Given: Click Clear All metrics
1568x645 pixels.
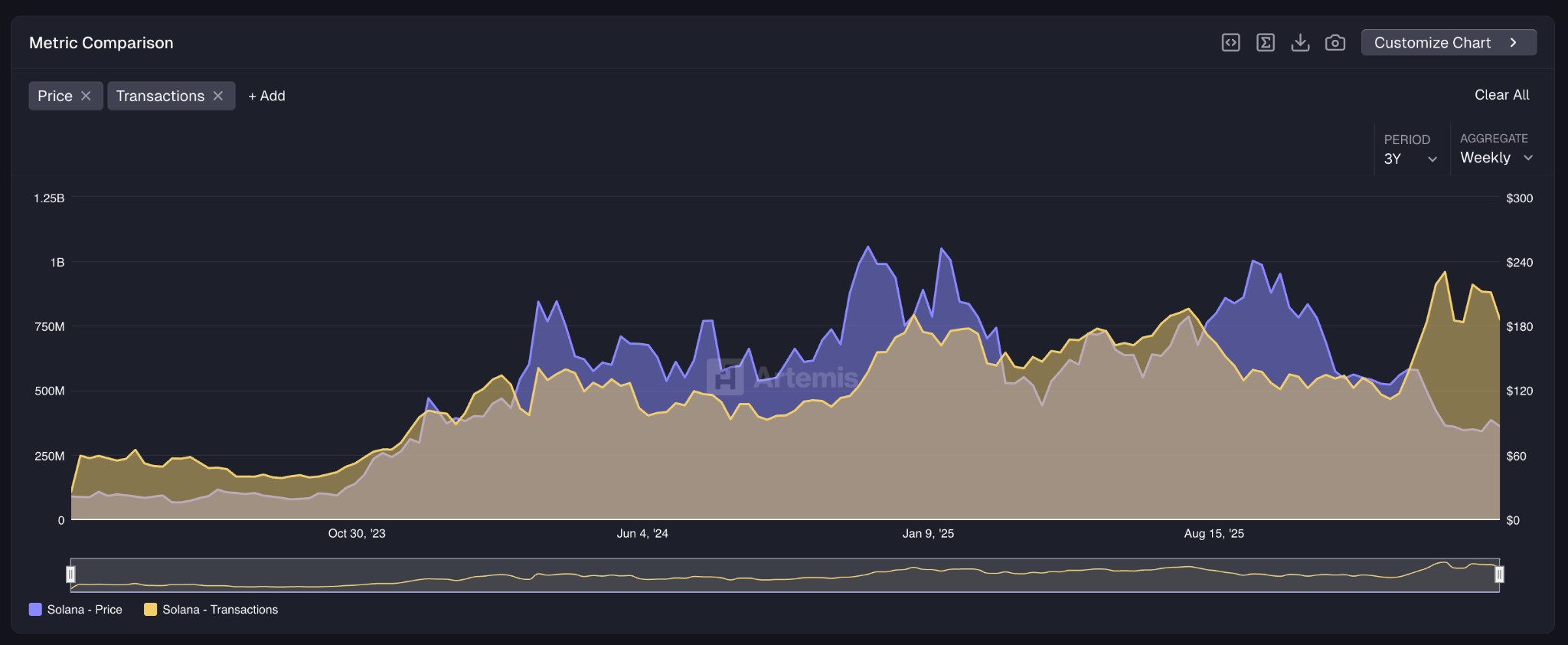Looking at the screenshot, I should [x=1501, y=95].
